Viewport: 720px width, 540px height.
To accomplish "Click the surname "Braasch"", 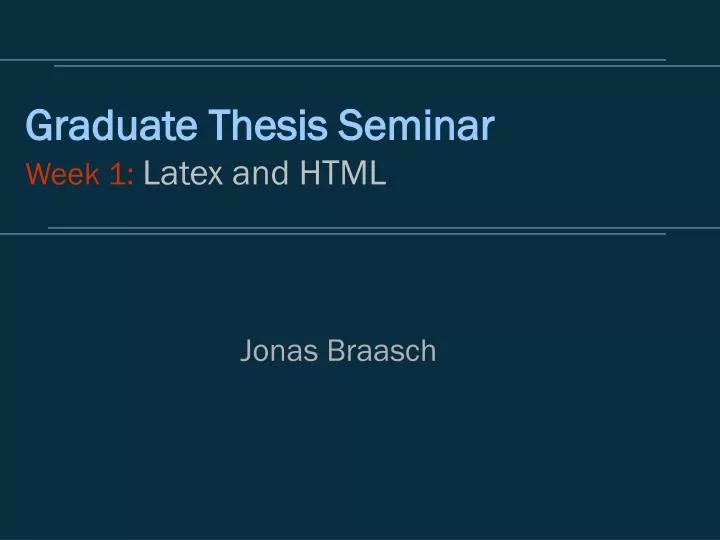I will (x=382, y=351).
